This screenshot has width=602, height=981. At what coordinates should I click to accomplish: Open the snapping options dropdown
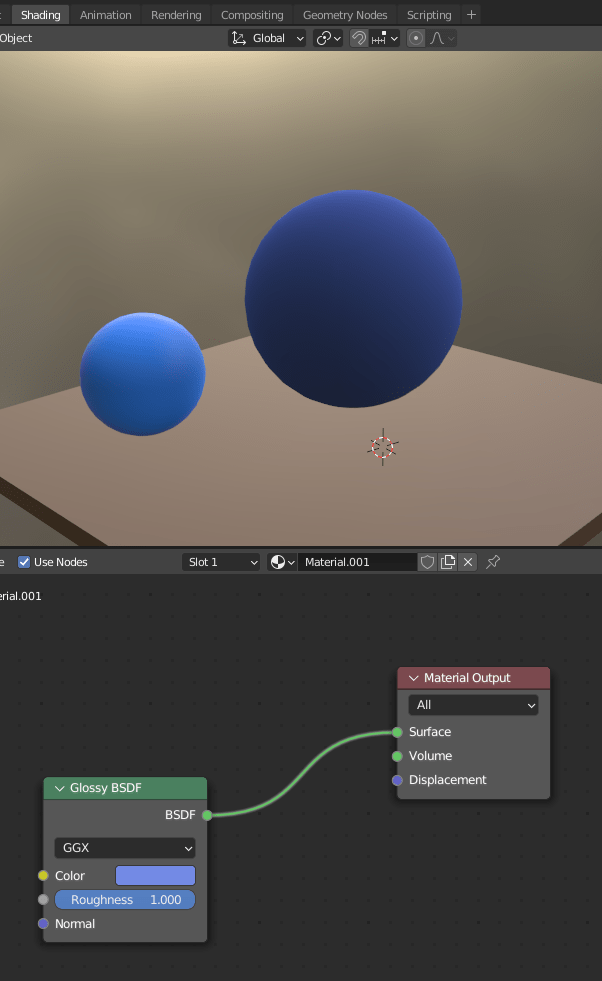point(385,38)
